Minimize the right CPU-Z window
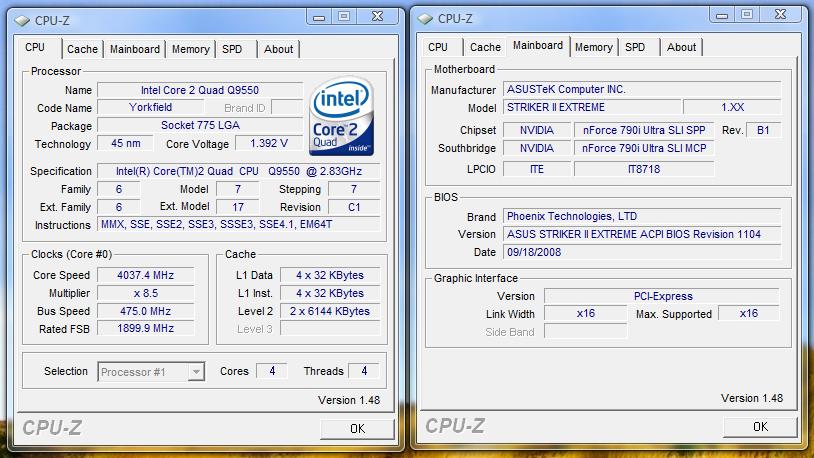The width and height of the screenshot is (814, 458). pos(722,15)
